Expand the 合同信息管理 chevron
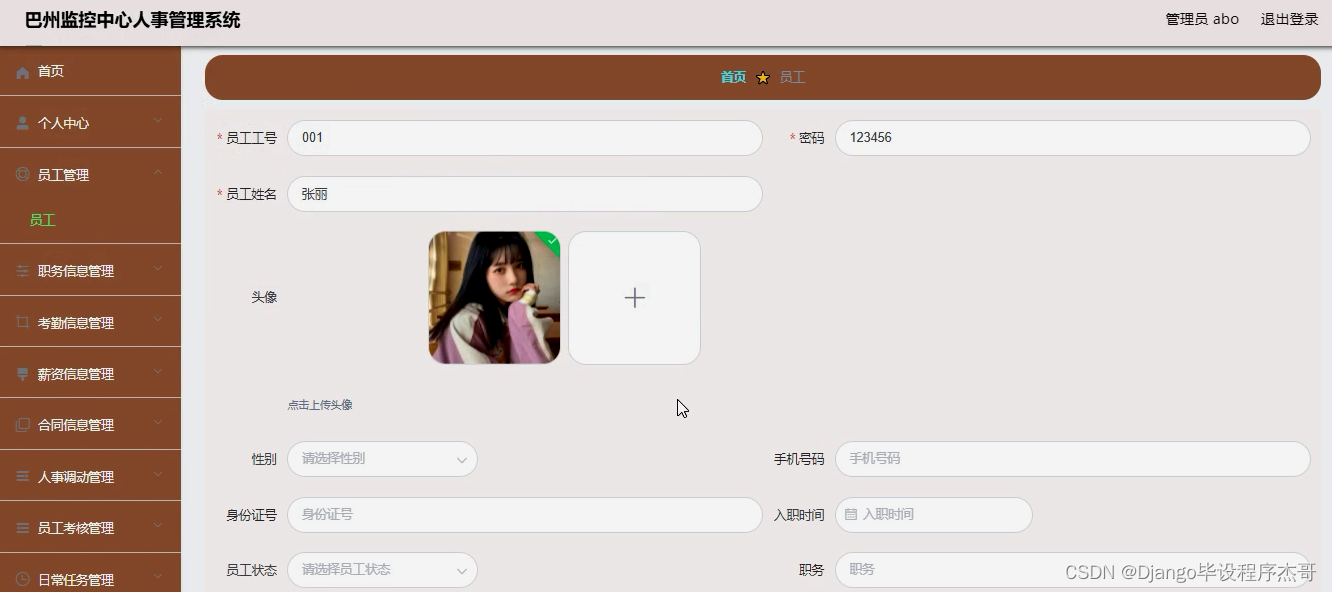The image size is (1332, 592). pyautogui.click(x=158, y=423)
